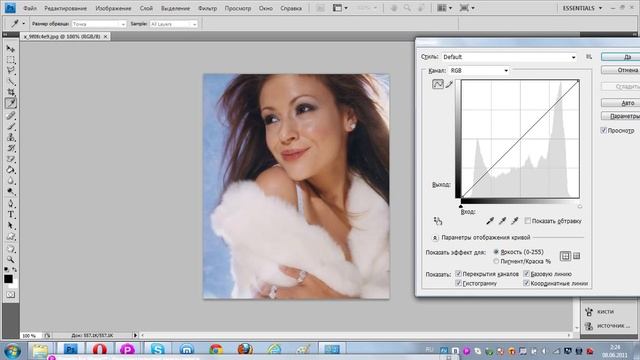Select the Hand tool in tools panel
The width and height of the screenshot is (640, 360).
[11, 249]
